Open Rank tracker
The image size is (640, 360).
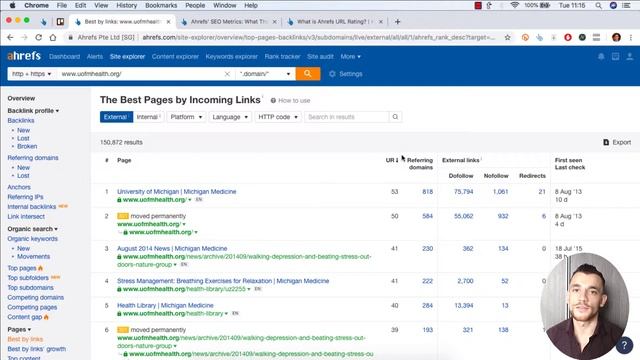282,57
